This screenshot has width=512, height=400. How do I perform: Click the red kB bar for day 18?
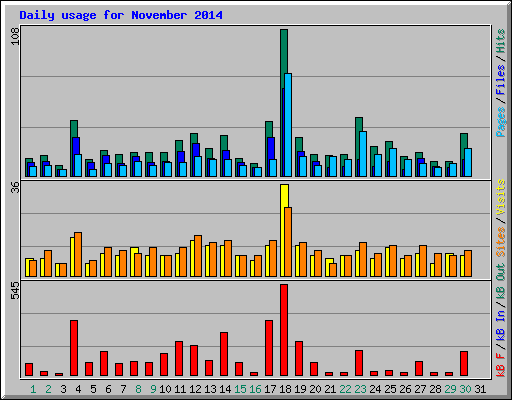(284, 330)
